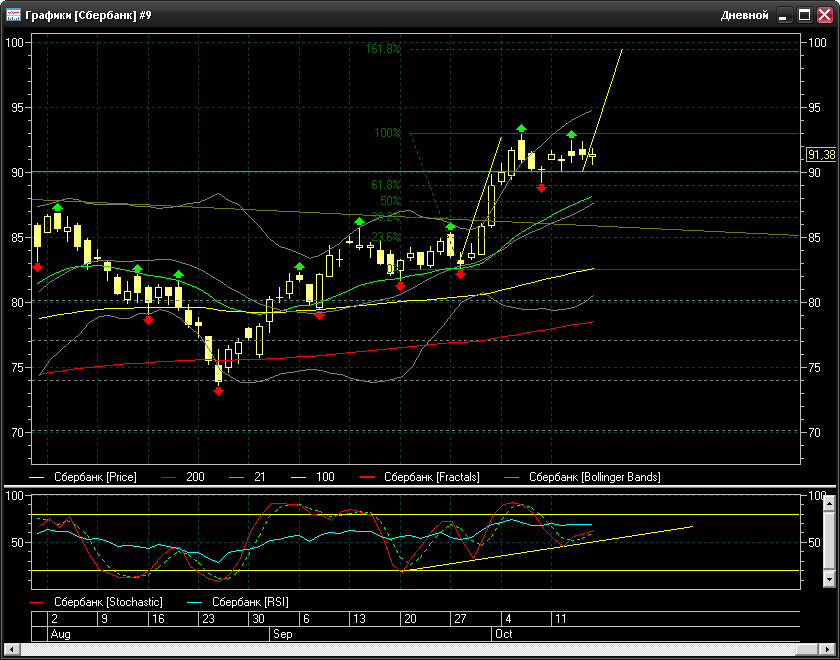
Task: Click the red down fractal below the 90 level in October
Action: [x=542, y=188]
